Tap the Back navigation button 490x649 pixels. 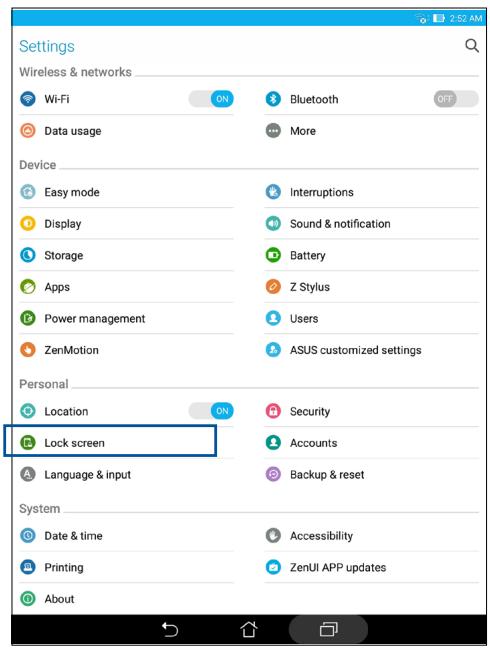[170, 630]
